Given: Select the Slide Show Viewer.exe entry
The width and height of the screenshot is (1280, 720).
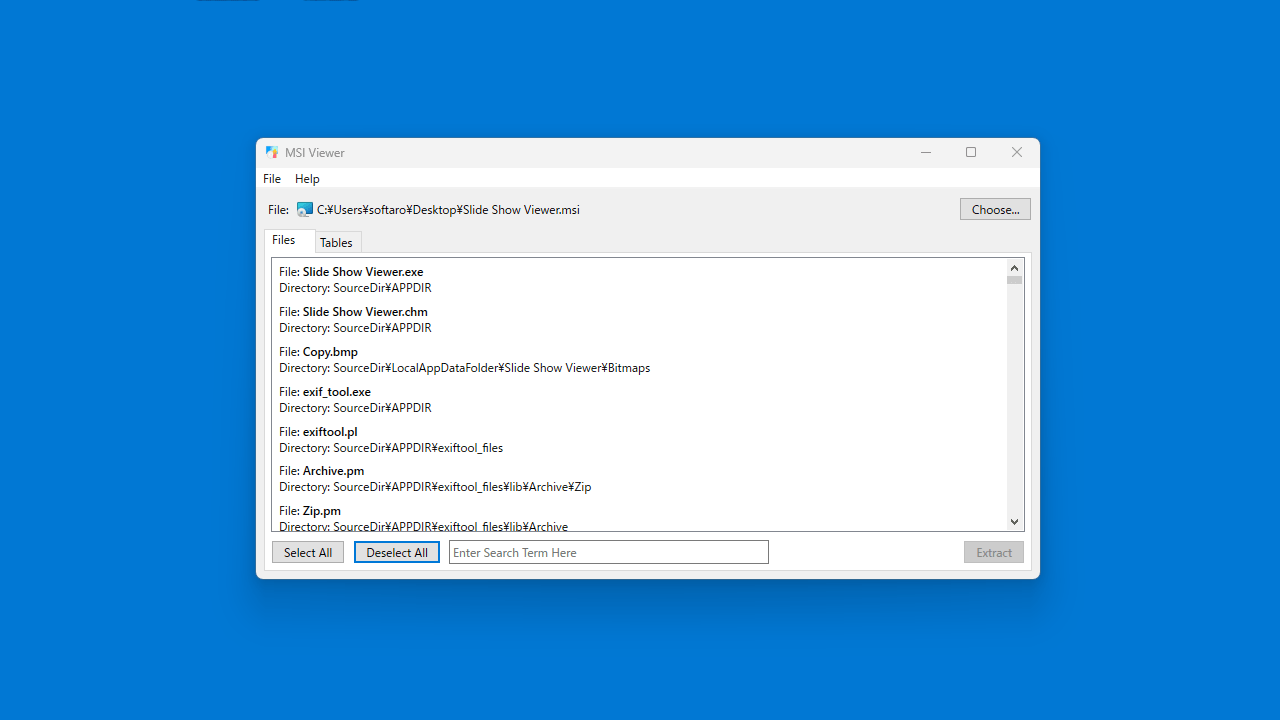Looking at the screenshot, I should tap(639, 280).
